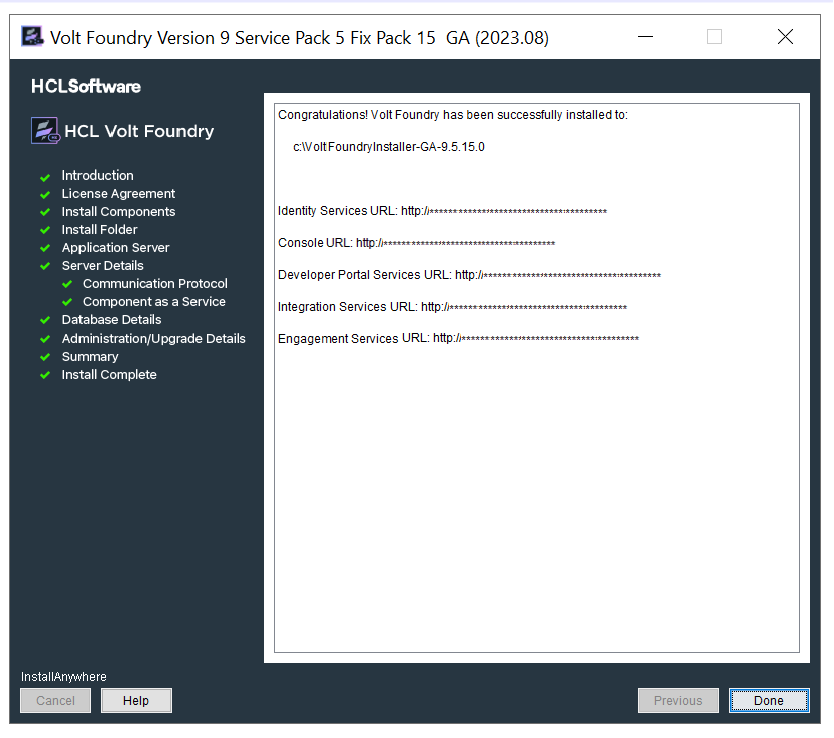Click the greyed-out Previous button
The height and width of the screenshot is (738, 834).
(678, 700)
